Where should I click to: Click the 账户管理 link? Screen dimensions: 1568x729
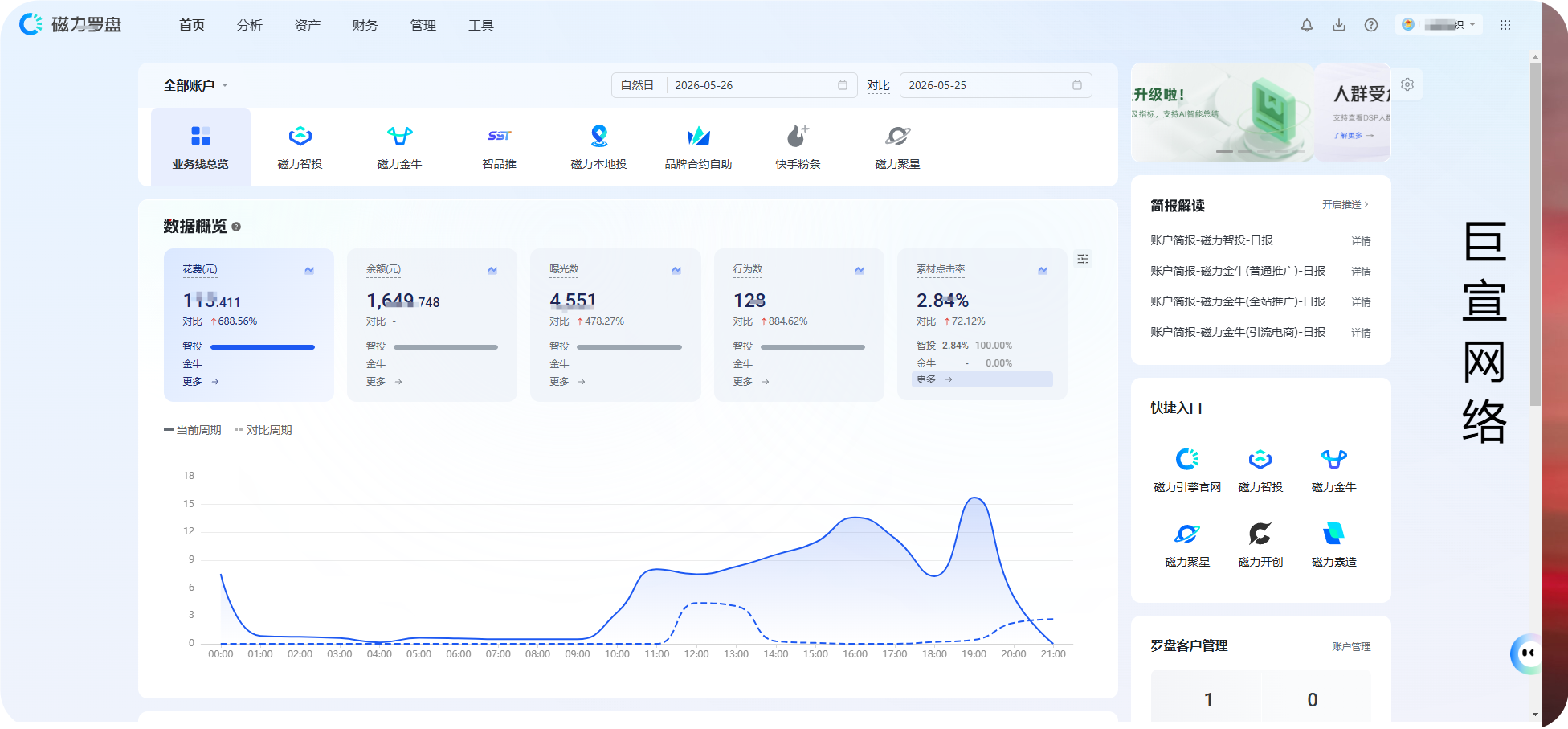point(1351,647)
